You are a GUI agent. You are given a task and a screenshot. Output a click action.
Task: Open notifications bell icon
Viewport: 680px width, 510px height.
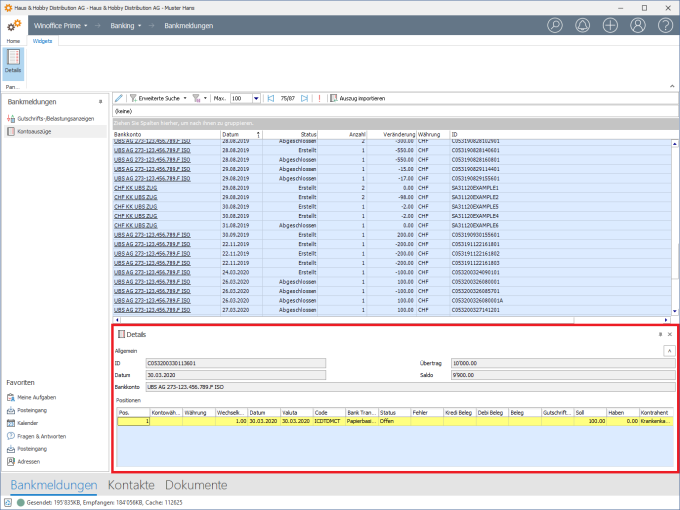pos(582,25)
